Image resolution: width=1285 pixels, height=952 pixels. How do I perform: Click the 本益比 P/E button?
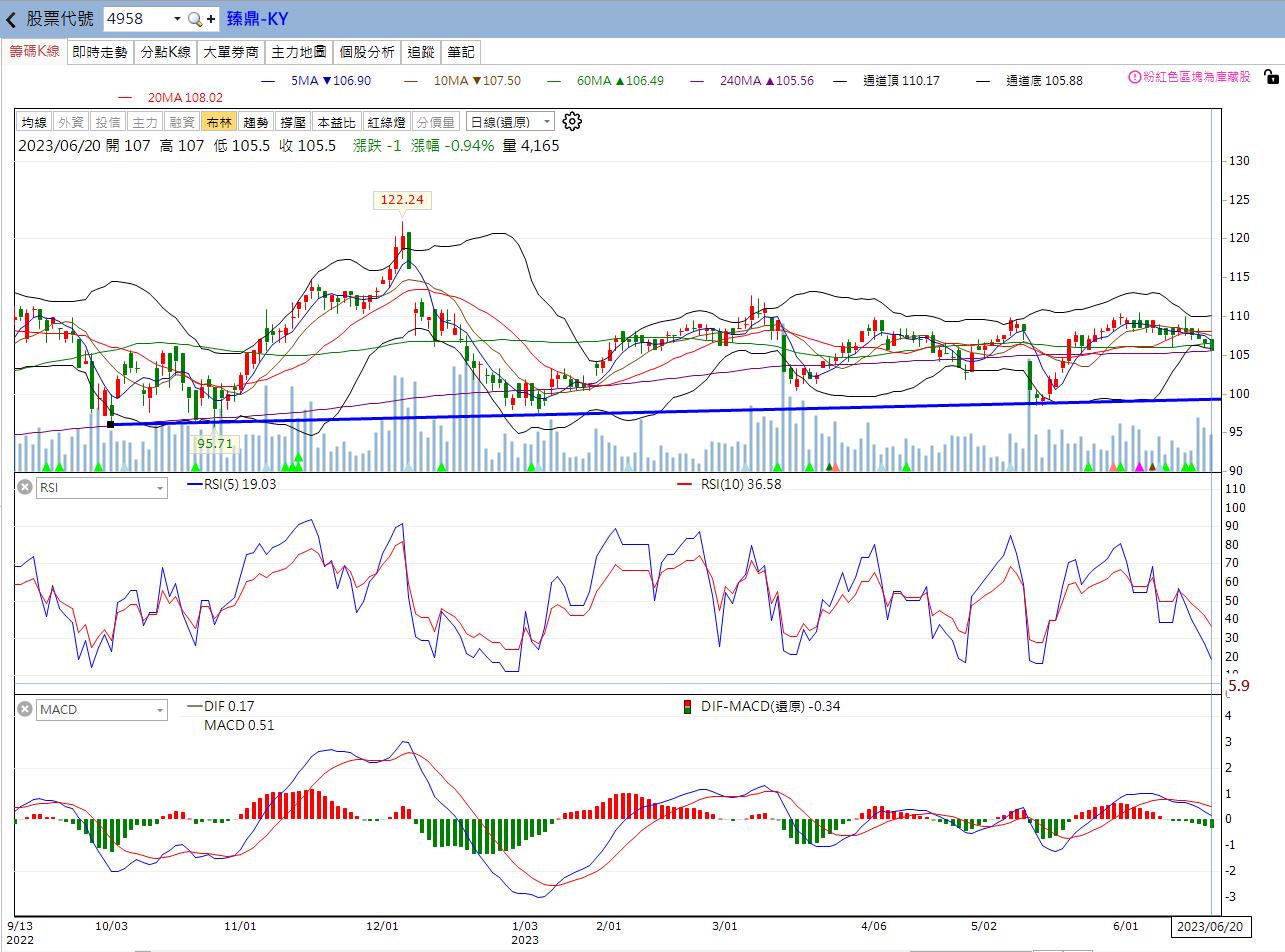coord(337,122)
